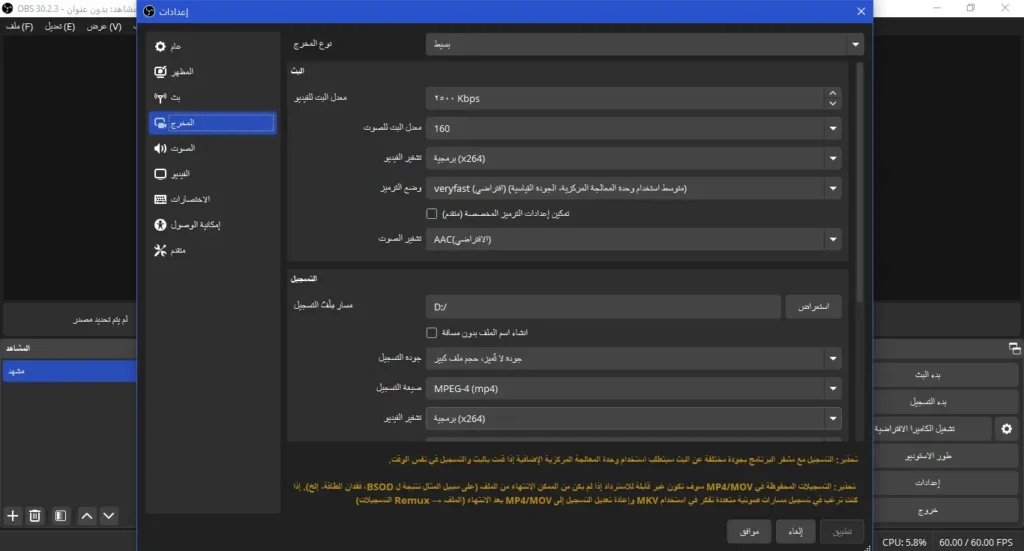Viewport: 1024px width, 551px height.
Task: Open the View (عرض) menu
Action: pos(104,27)
